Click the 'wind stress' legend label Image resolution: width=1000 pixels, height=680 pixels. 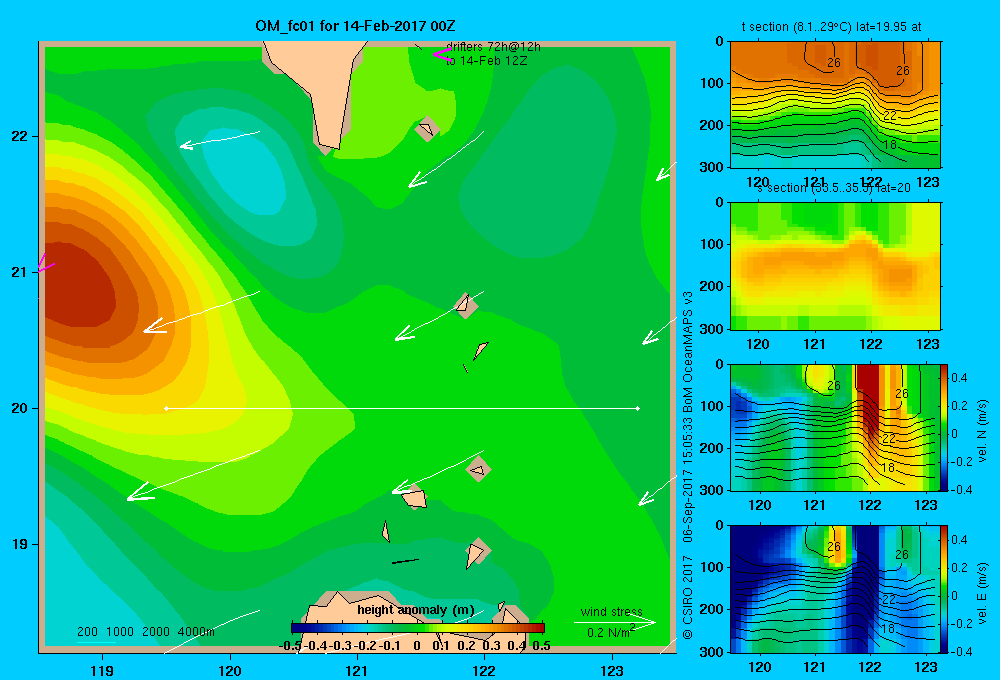(612, 611)
